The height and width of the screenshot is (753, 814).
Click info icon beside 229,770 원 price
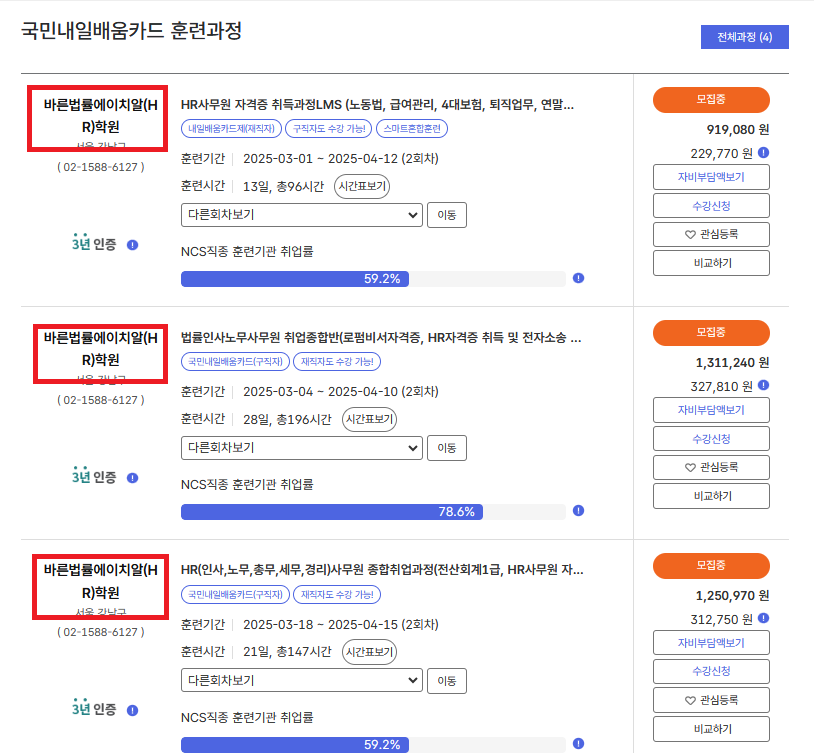[763, 153]
